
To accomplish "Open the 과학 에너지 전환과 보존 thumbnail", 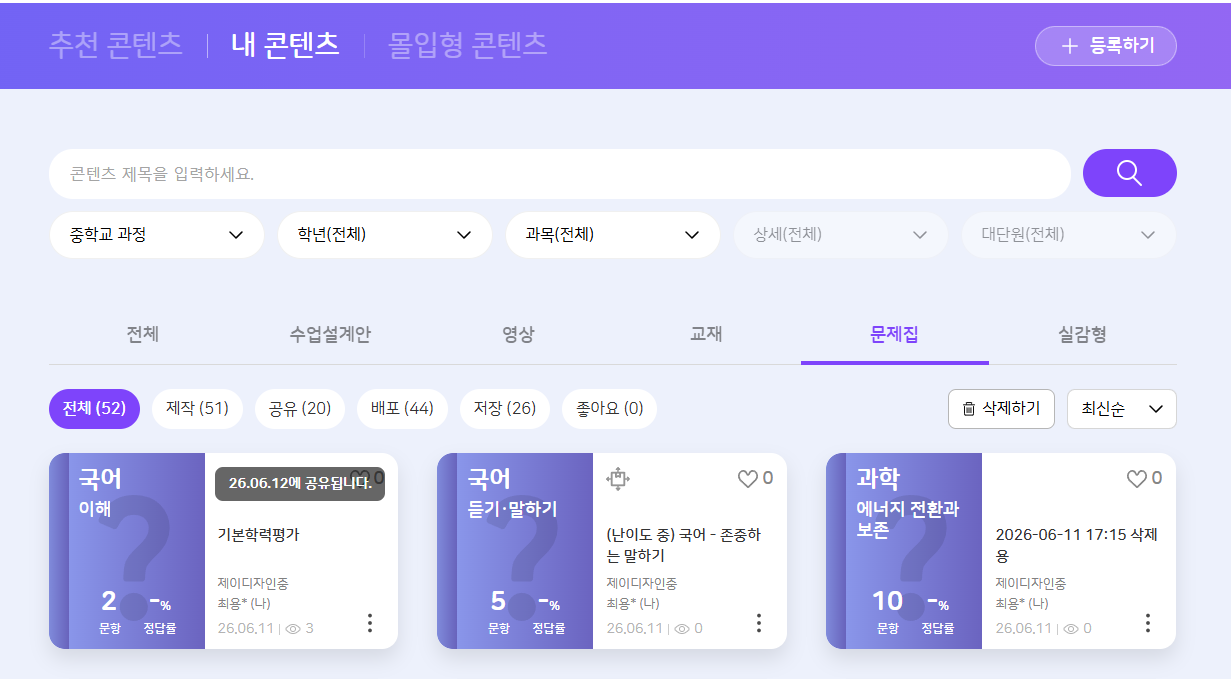I will [904, 551].
